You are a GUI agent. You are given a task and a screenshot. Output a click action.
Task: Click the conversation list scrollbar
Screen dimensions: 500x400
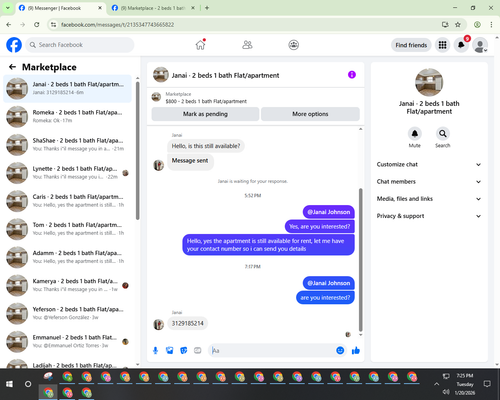(137, 150)
